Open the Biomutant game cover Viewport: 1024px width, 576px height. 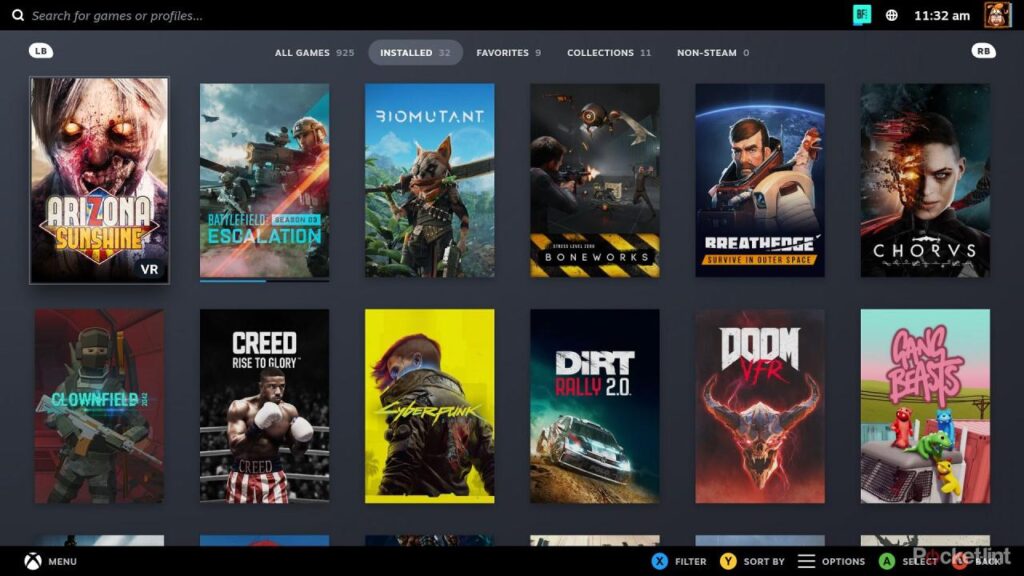pos(430,180)
